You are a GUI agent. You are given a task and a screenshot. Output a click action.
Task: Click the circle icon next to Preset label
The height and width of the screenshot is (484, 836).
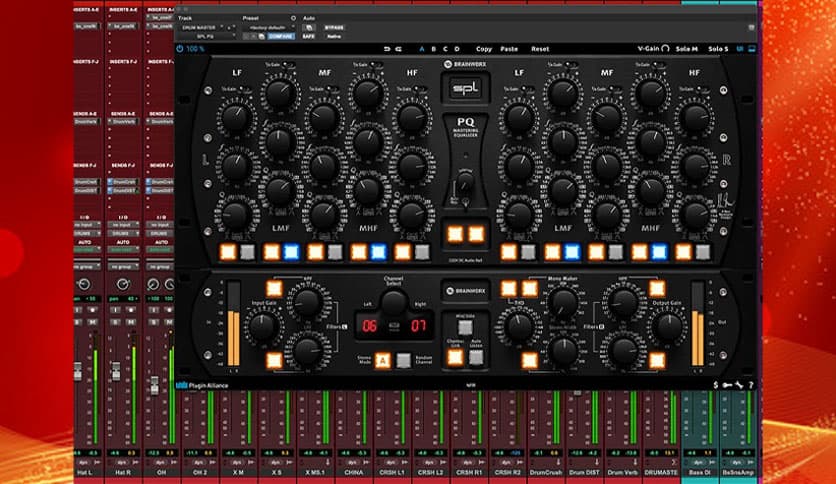point(293,18)
